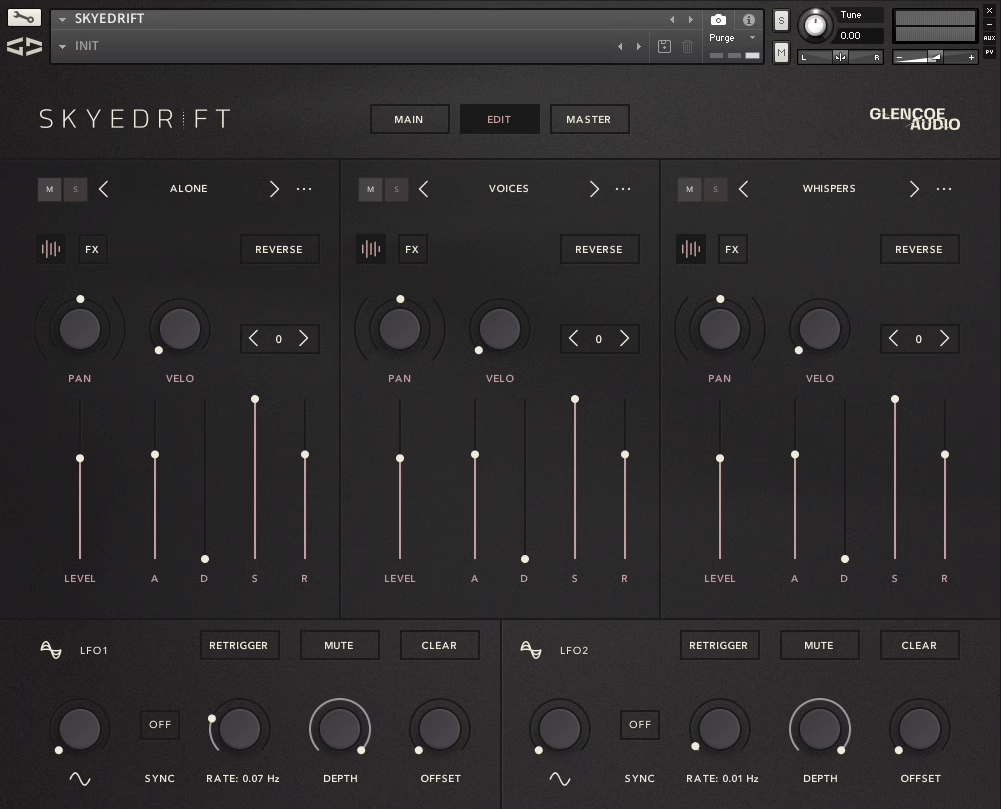Click the LFO2 wave icon

531,650
